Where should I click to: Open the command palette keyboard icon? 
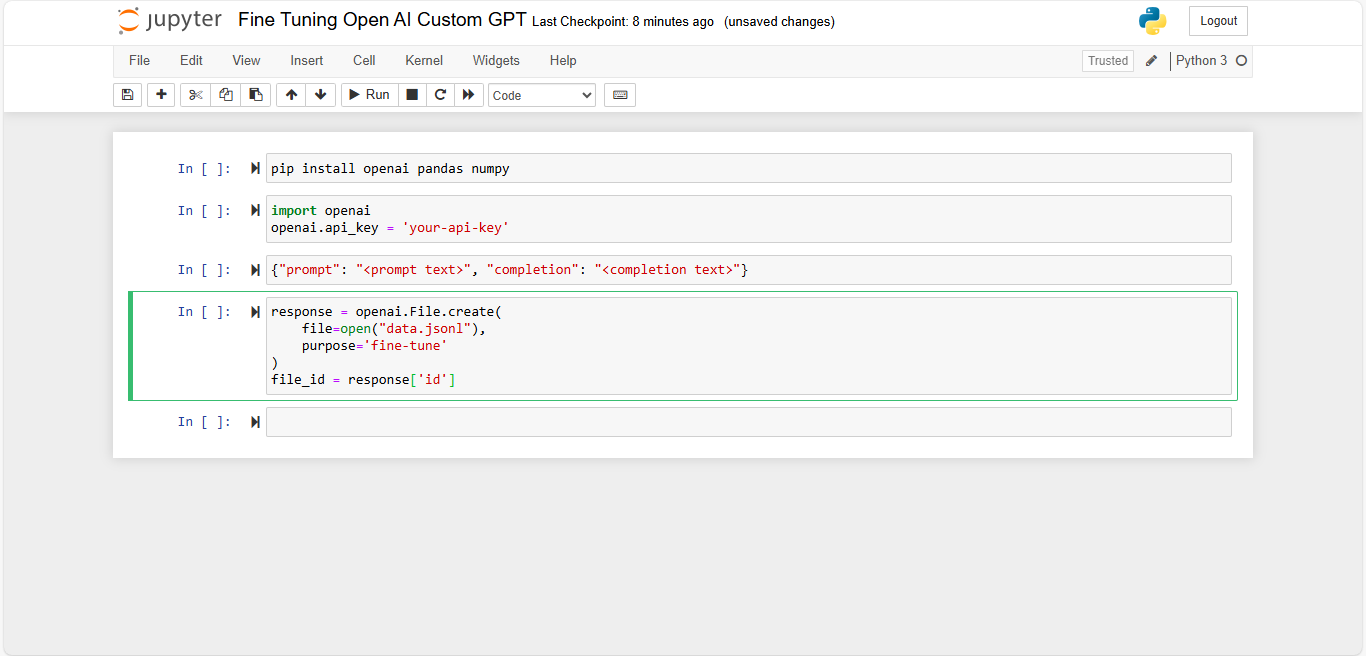620,95
